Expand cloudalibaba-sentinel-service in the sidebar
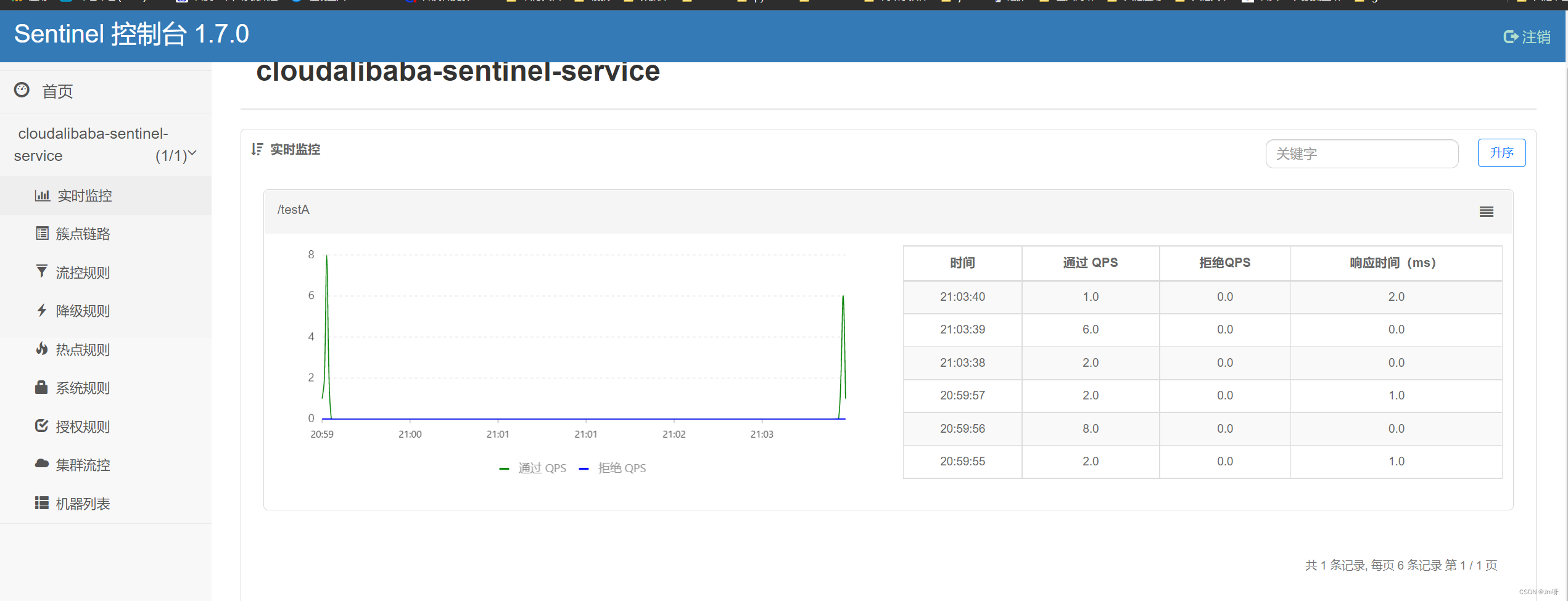Screen dimensions: 1568x601 [x=105, y=145]
